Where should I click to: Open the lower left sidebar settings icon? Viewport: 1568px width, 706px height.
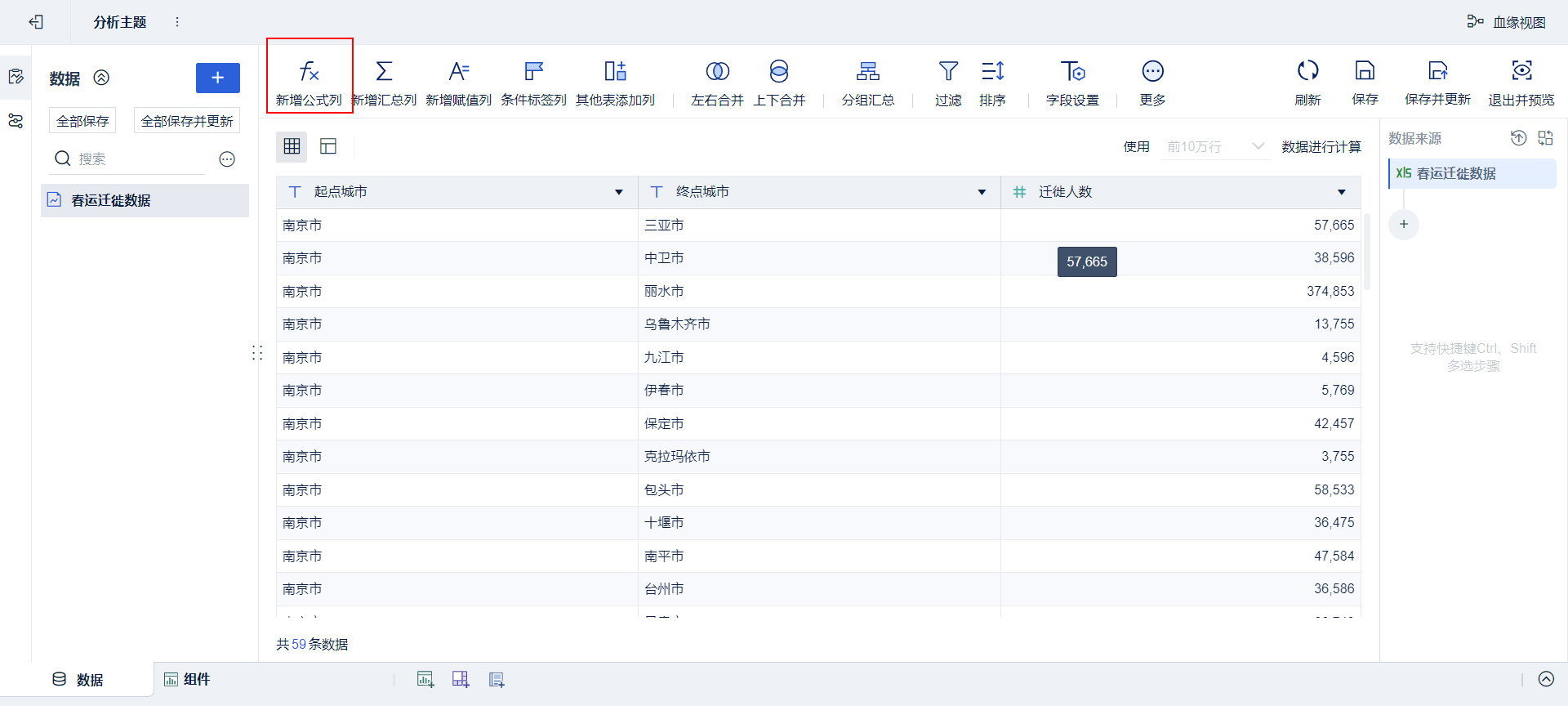point(16,121)
